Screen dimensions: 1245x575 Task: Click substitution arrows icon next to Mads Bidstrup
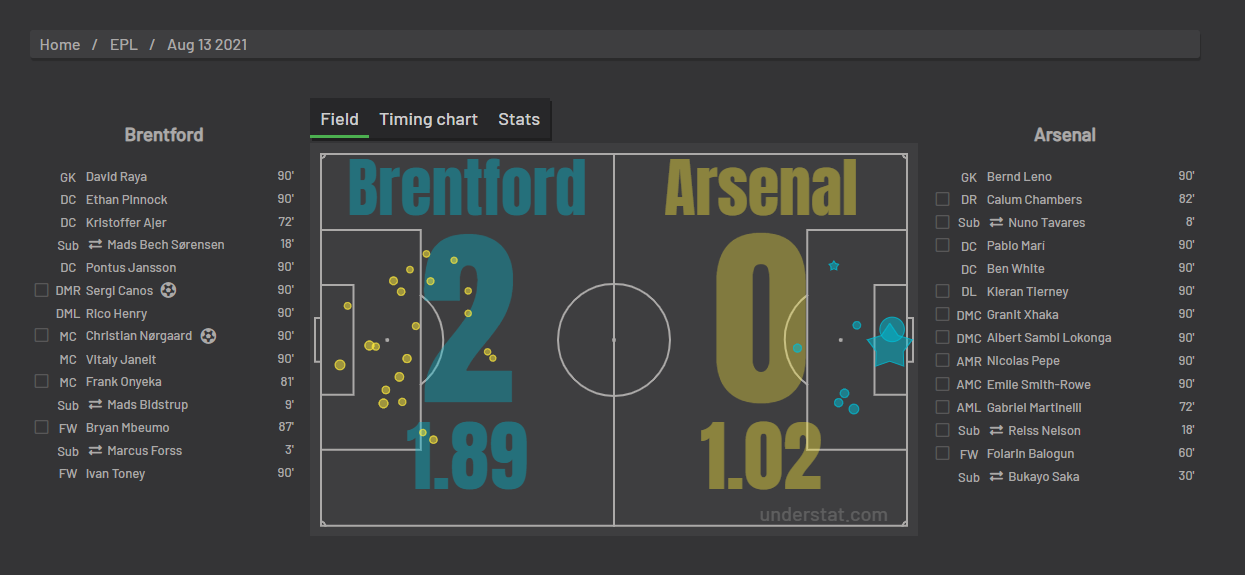(x=96, y=405)
